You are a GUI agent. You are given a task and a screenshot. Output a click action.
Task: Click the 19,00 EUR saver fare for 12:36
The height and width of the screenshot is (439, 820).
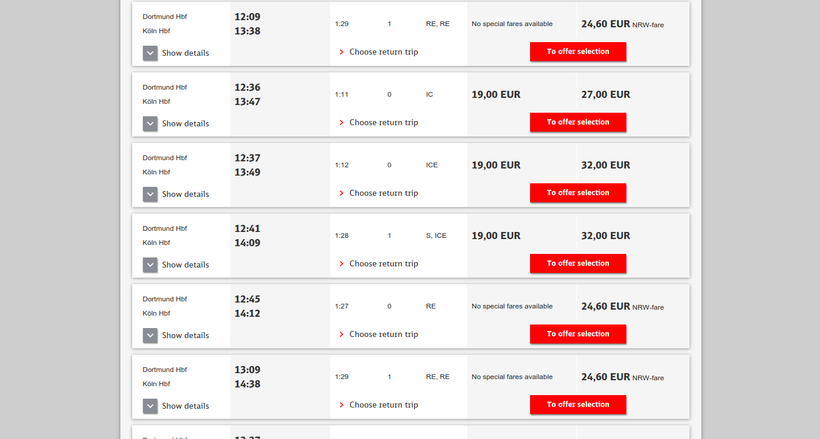(x=496, y=95)
